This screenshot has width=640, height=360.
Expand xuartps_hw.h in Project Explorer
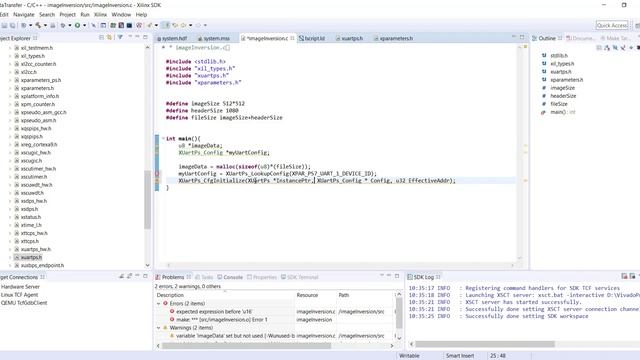tap(10, 249)
